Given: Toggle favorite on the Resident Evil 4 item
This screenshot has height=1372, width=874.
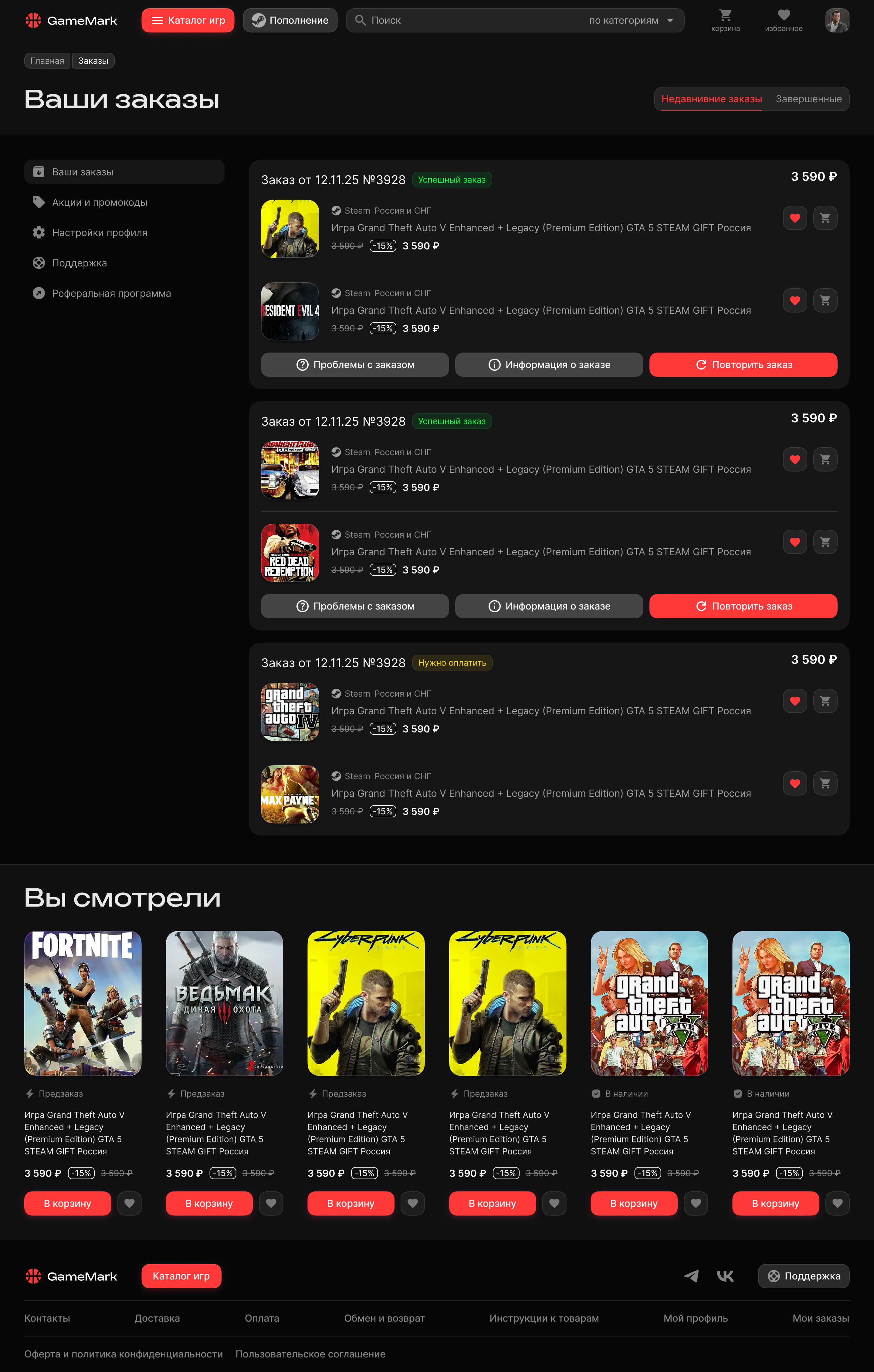Looking at the screenshot, I should click(795, 300).
